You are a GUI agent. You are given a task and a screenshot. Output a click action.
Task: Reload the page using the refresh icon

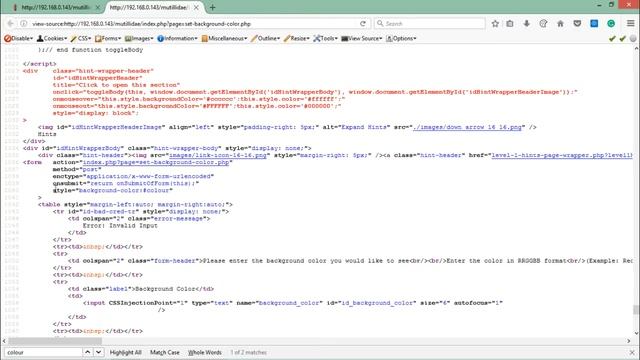[x=362, y=24]
